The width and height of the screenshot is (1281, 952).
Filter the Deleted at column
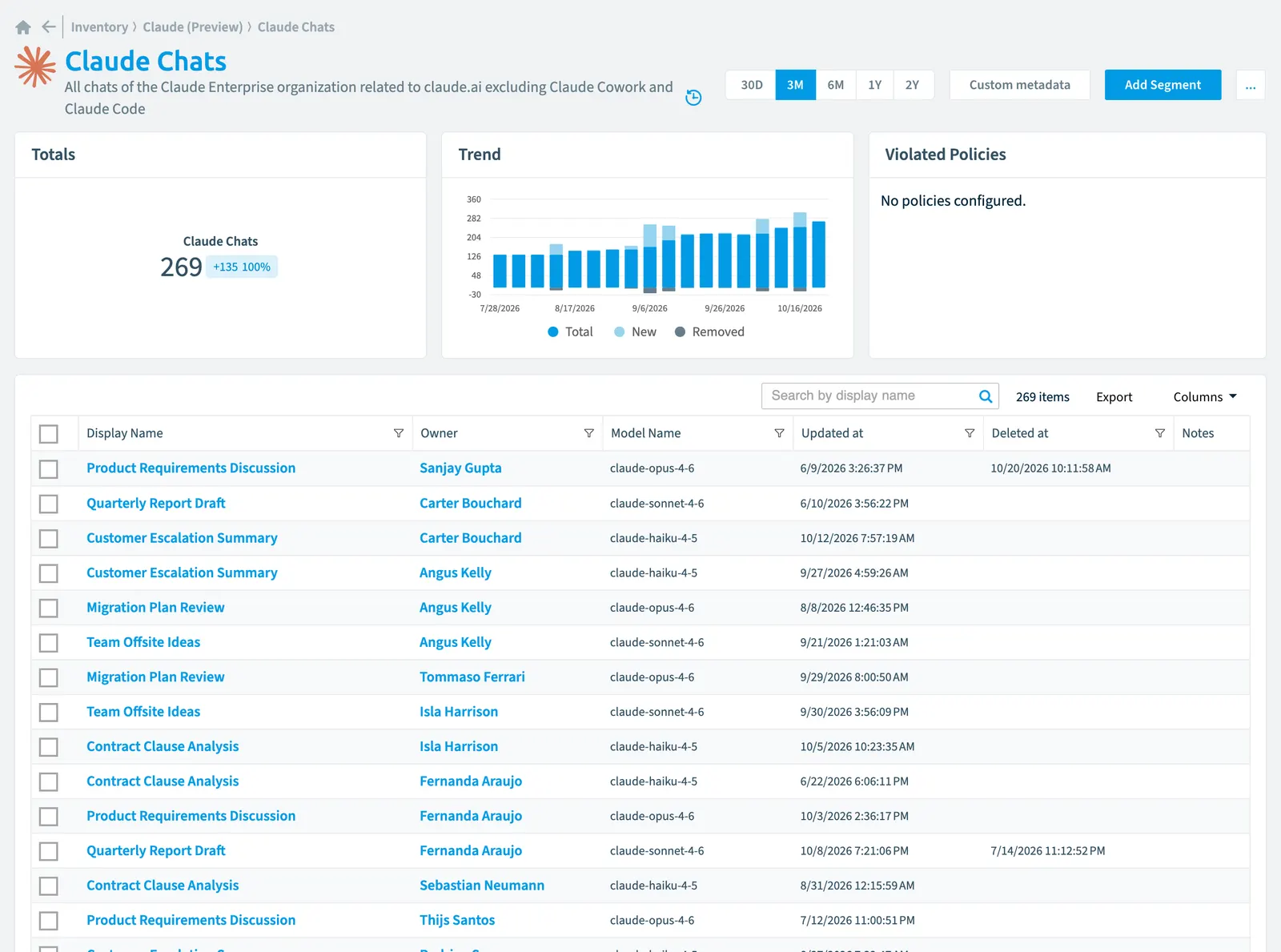[1159, 433]
